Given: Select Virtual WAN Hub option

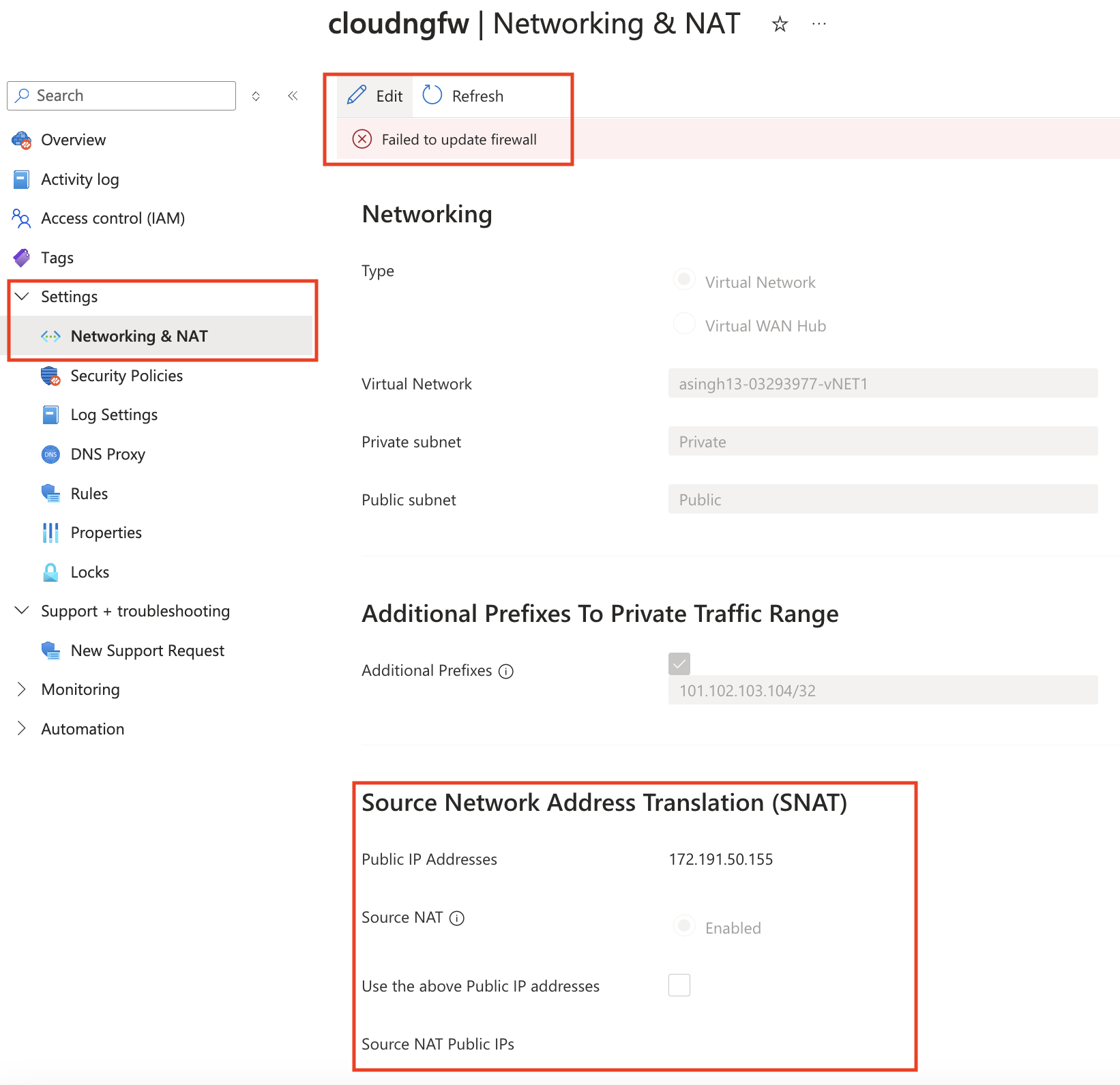Looking at the screenshot, I should tap(683, 324).
